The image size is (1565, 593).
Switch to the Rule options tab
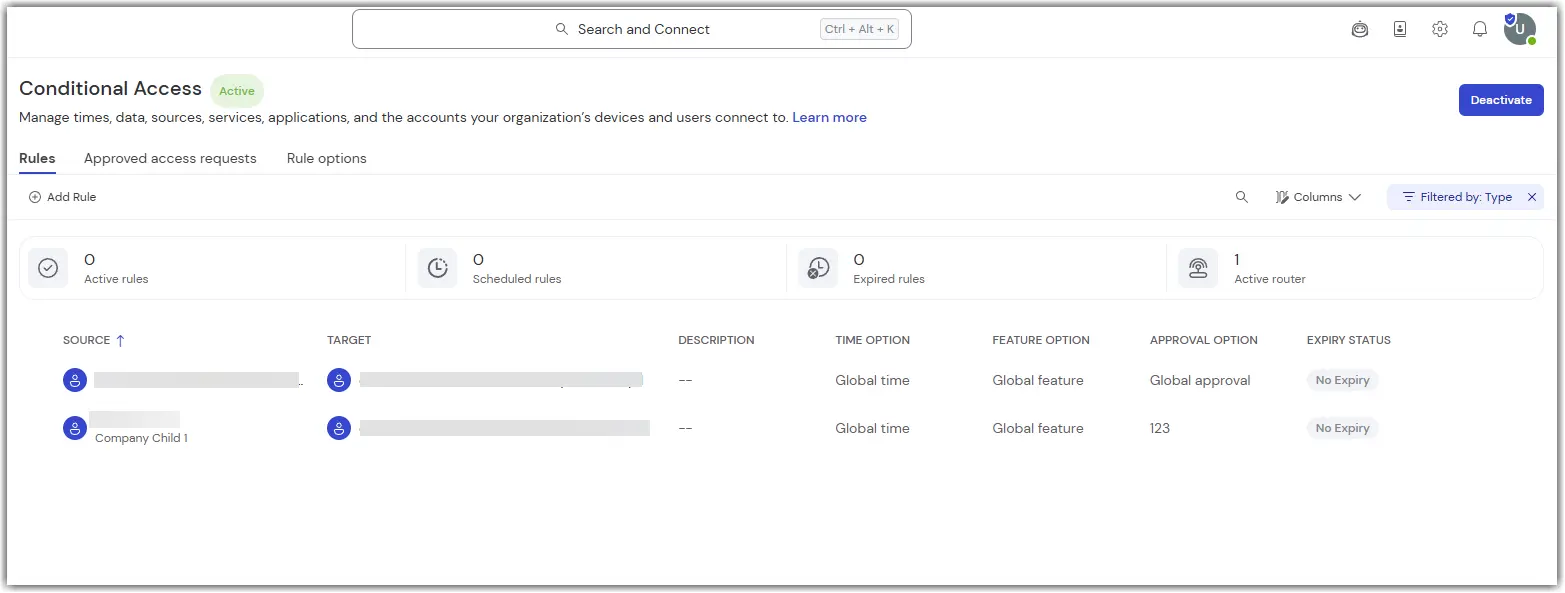coord(327,158)
